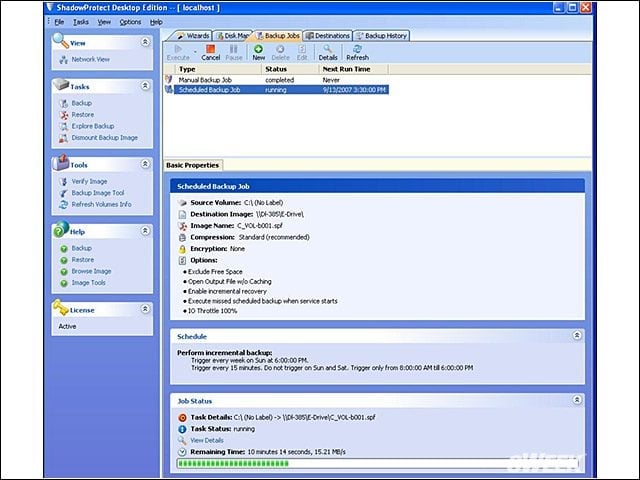Refresh the backup jobs list
The height and width of the screenshot is (480, 640).
pos(357,53)
